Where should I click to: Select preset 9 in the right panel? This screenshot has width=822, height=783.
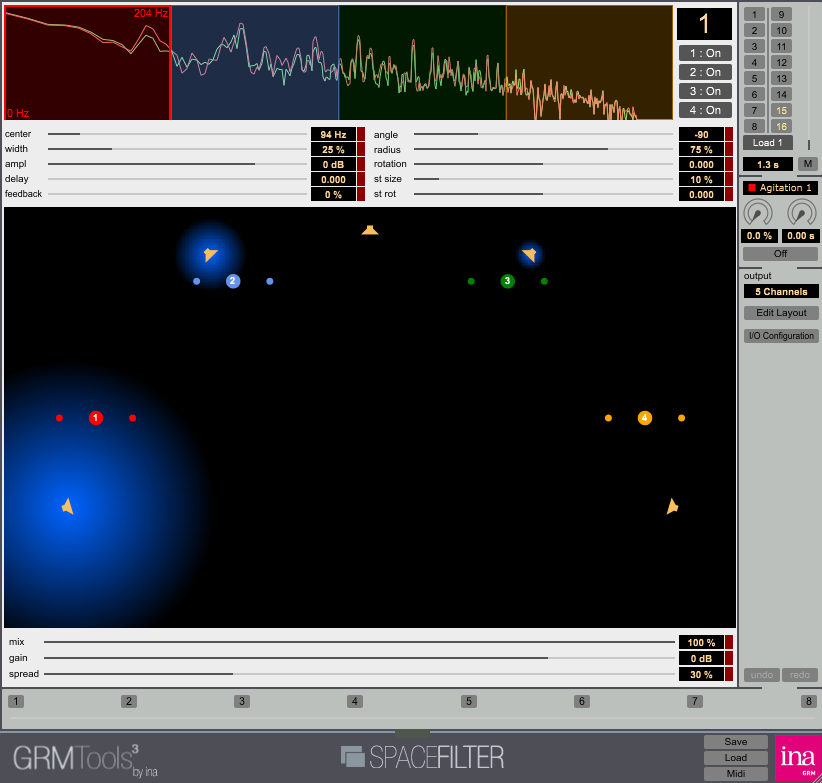tap(781, 15)
